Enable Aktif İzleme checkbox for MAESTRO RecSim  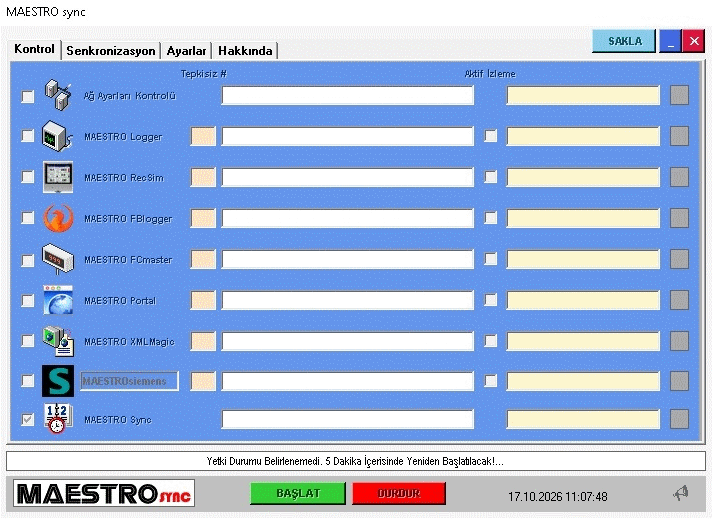491,177
